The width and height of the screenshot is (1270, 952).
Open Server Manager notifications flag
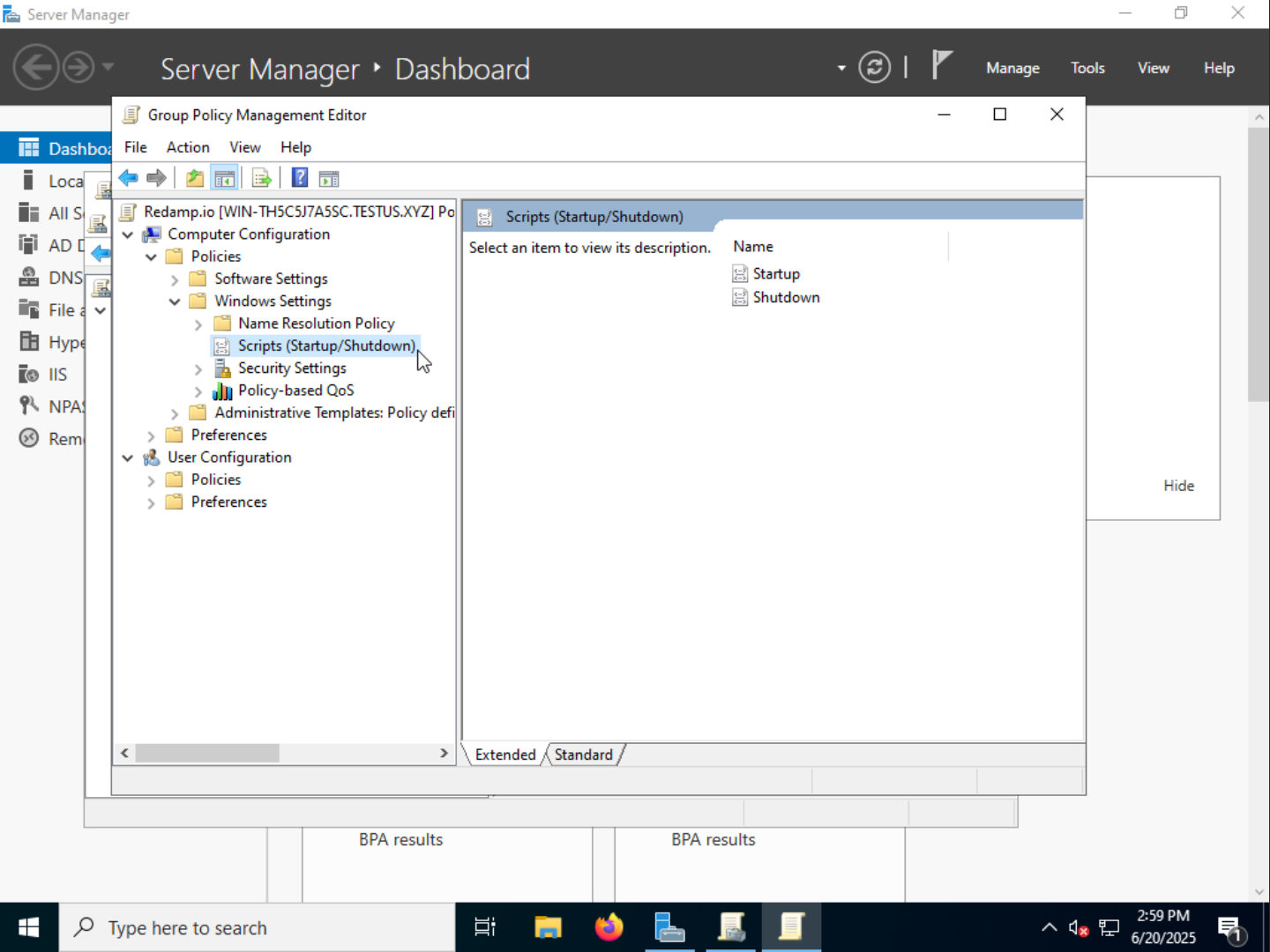point(942,66)
